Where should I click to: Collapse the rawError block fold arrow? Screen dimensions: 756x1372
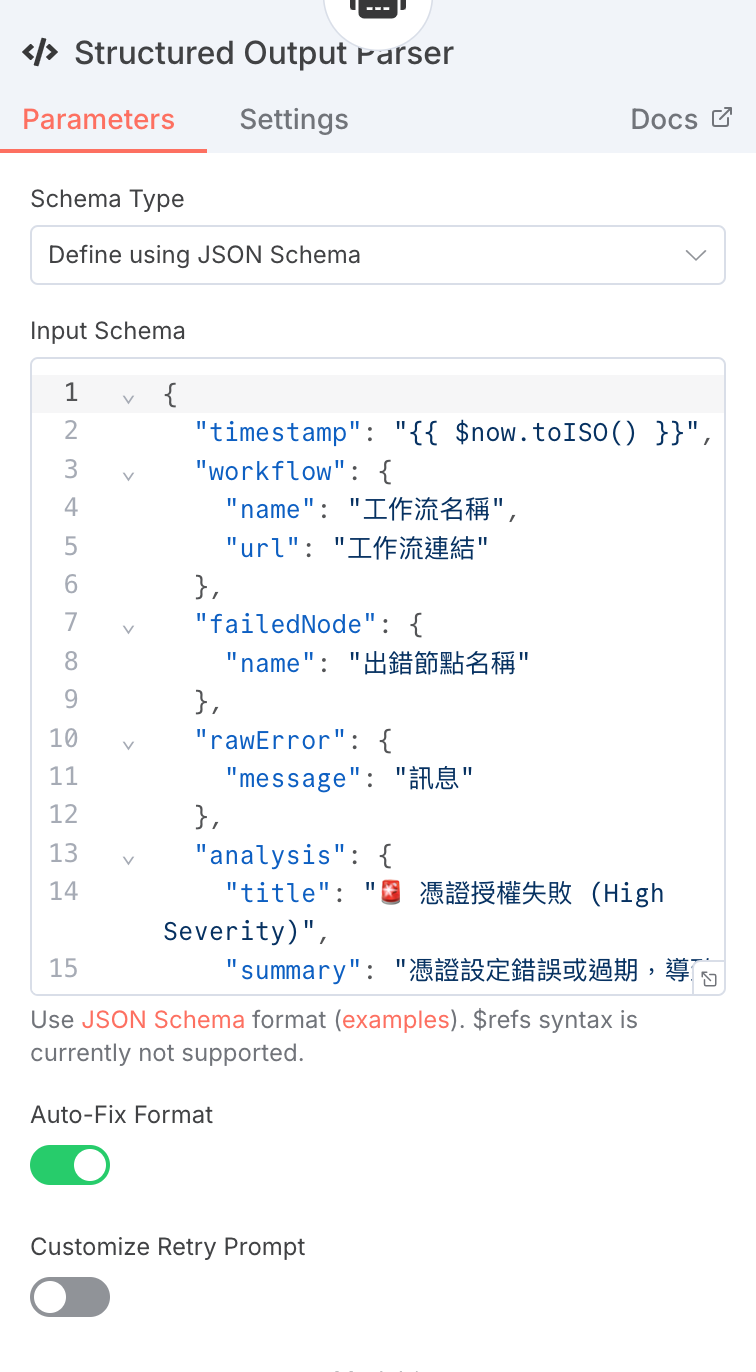tap(128, 745)
